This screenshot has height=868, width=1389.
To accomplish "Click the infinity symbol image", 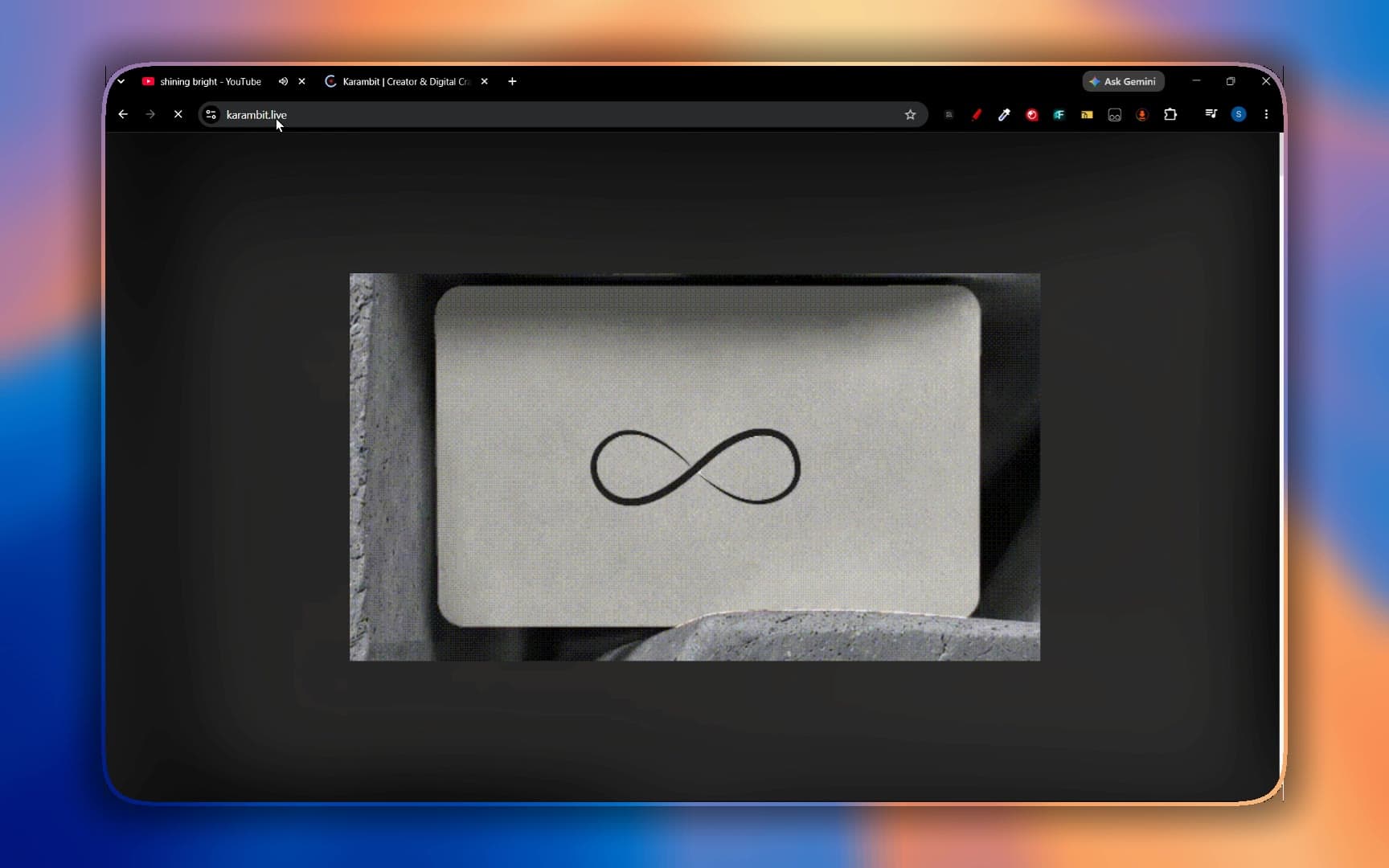I will [x=694, y=467].
